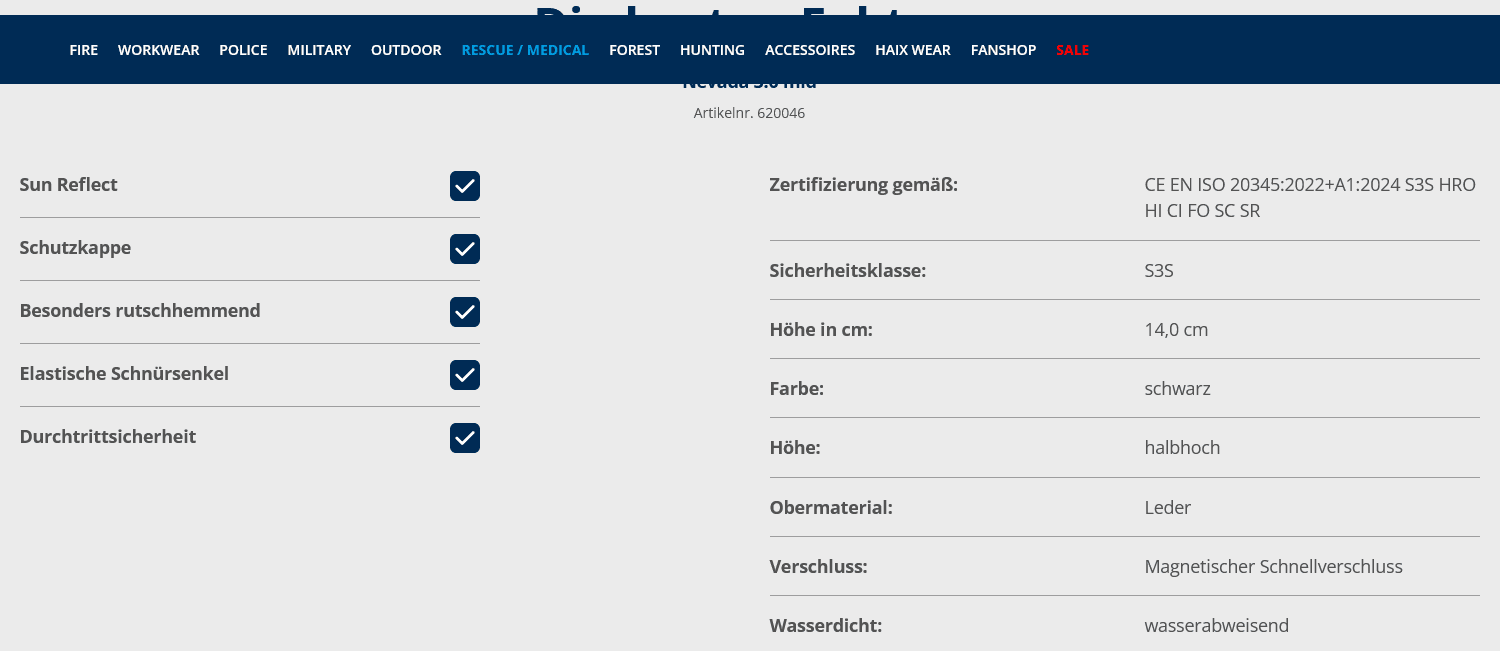The width and height of the screenshot is (1500, 651).
Task: Click the Zertifizierung gemäß label
Action: [863, 185]
